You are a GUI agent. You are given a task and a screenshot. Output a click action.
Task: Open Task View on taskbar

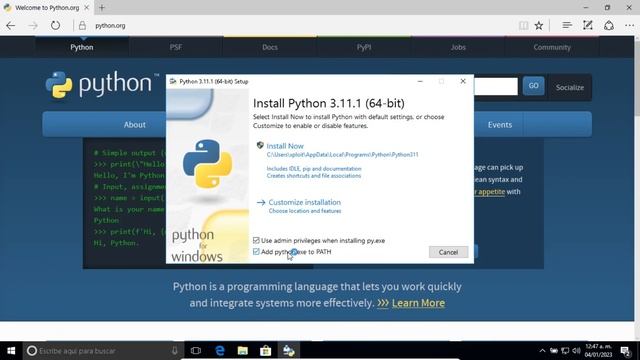pos(196,351)
